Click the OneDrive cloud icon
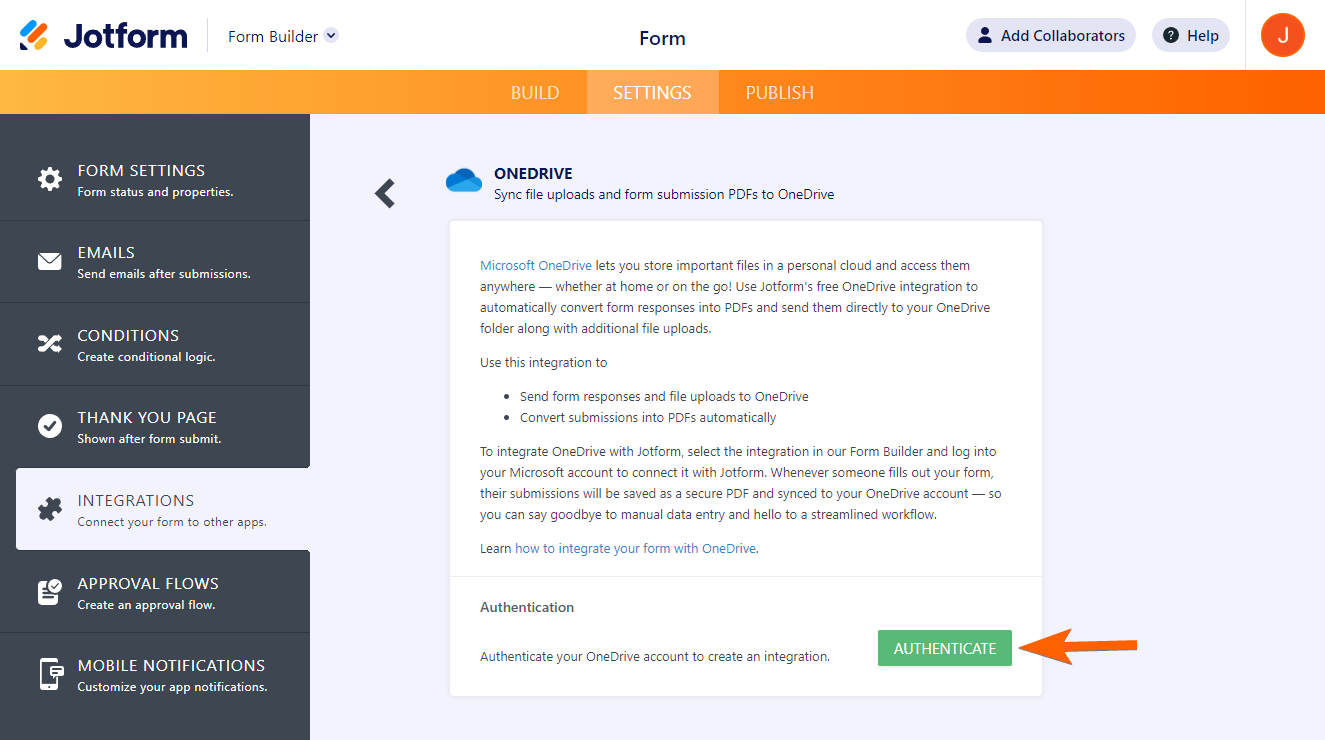 click(x=464, y=180)
